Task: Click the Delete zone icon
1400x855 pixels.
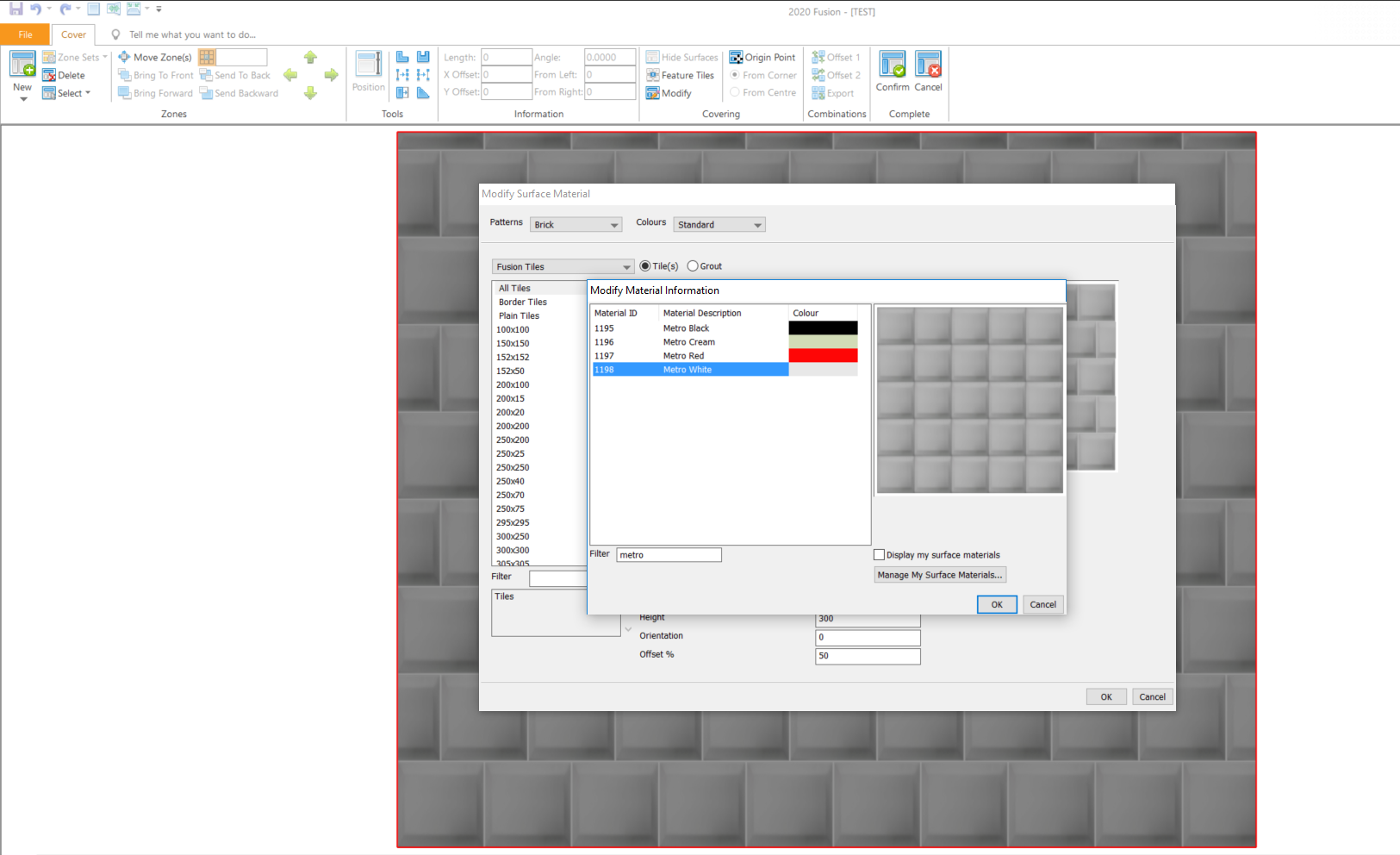Action: 49,75
